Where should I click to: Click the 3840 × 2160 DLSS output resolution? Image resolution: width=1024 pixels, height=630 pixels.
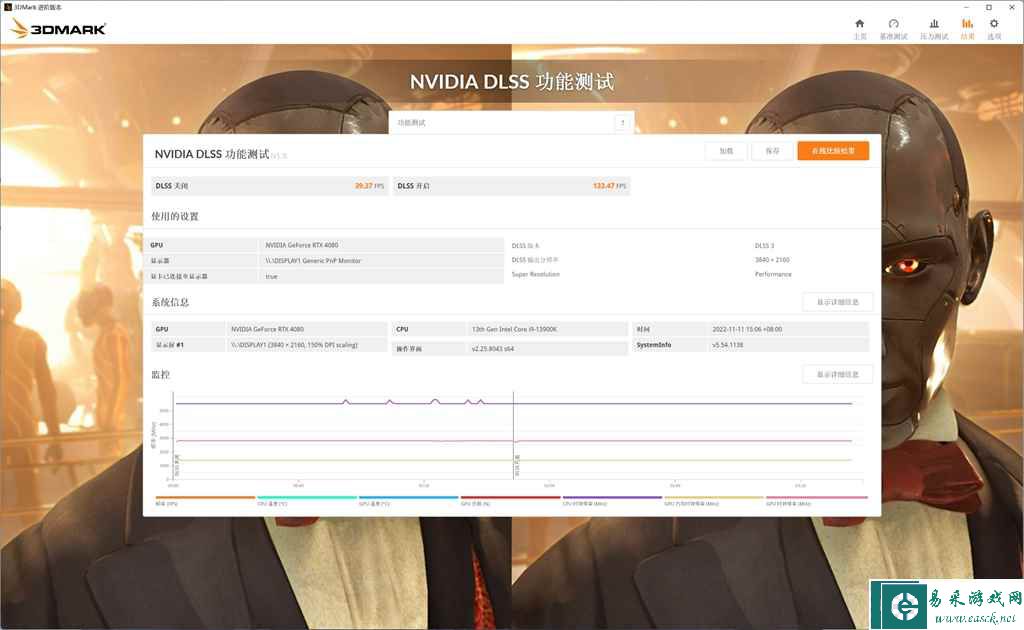[x=773, y=260]
